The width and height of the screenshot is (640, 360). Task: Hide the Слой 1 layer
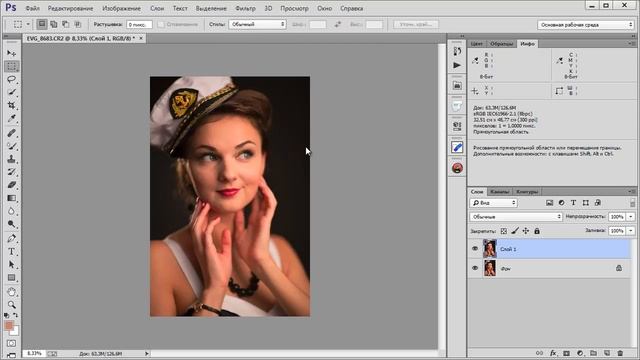pyautogui.click(x=475, y=249)
